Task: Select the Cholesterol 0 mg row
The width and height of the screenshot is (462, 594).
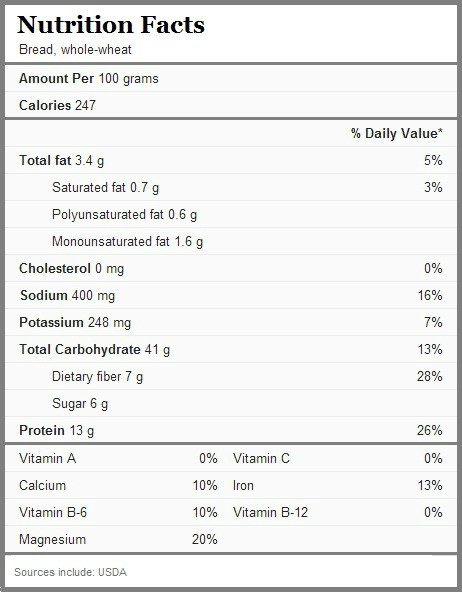Action: [231, 268]
